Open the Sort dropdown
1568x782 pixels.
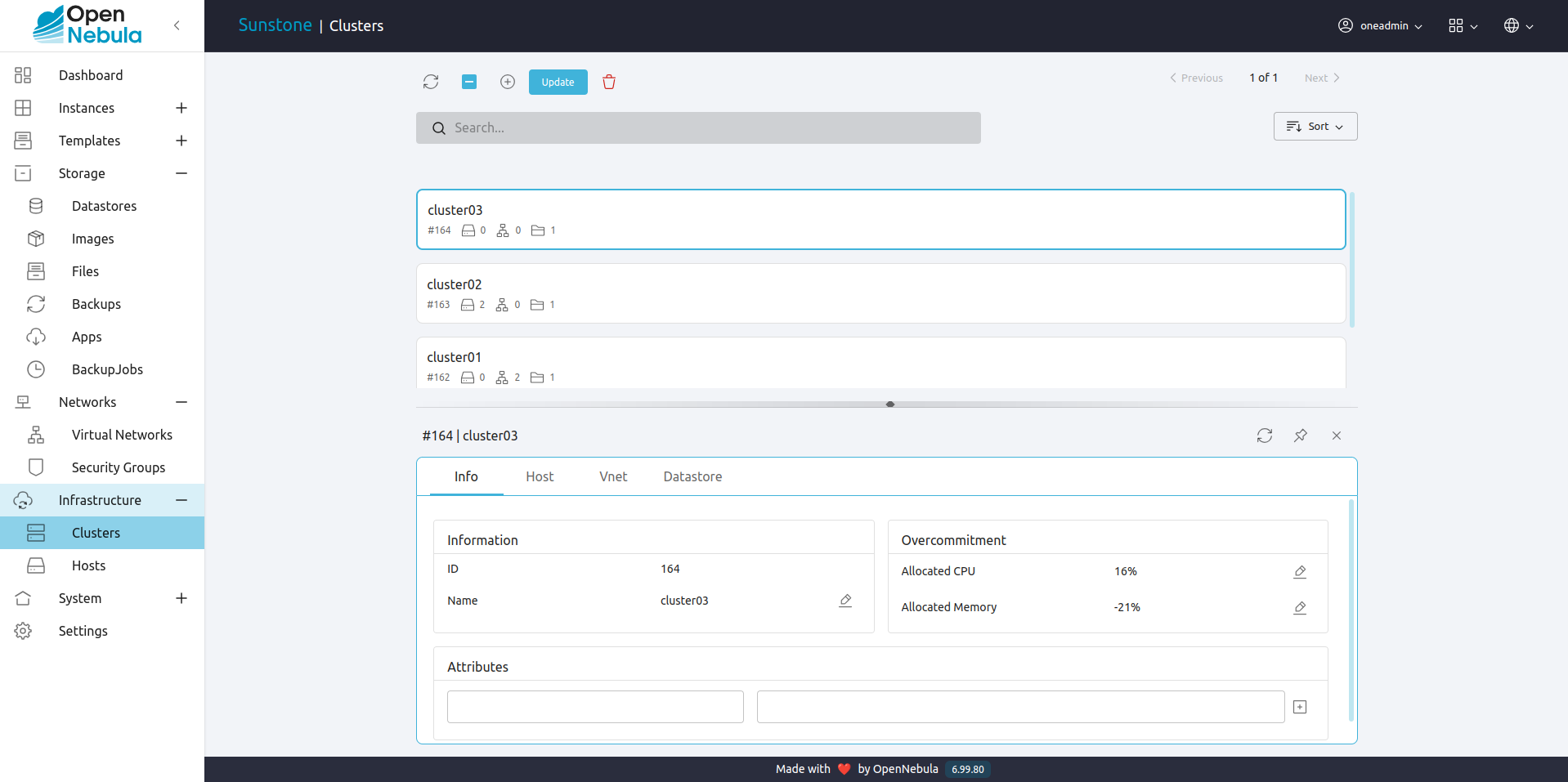(1315, 127)
